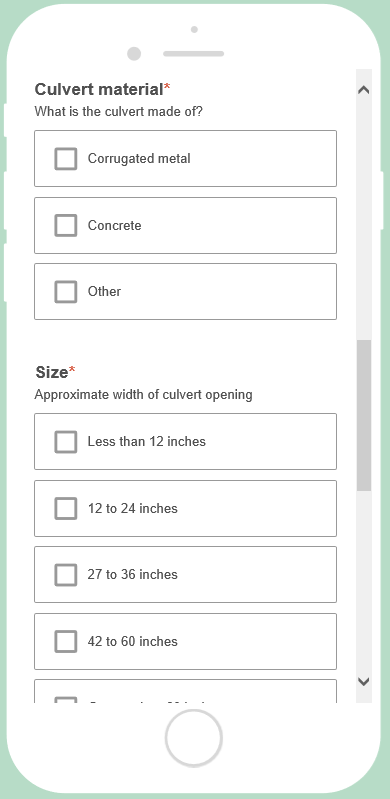Click the scroll up chevron arrow
Screen dimensions: 390x799
pyautogui.click(x=363, y=90)
